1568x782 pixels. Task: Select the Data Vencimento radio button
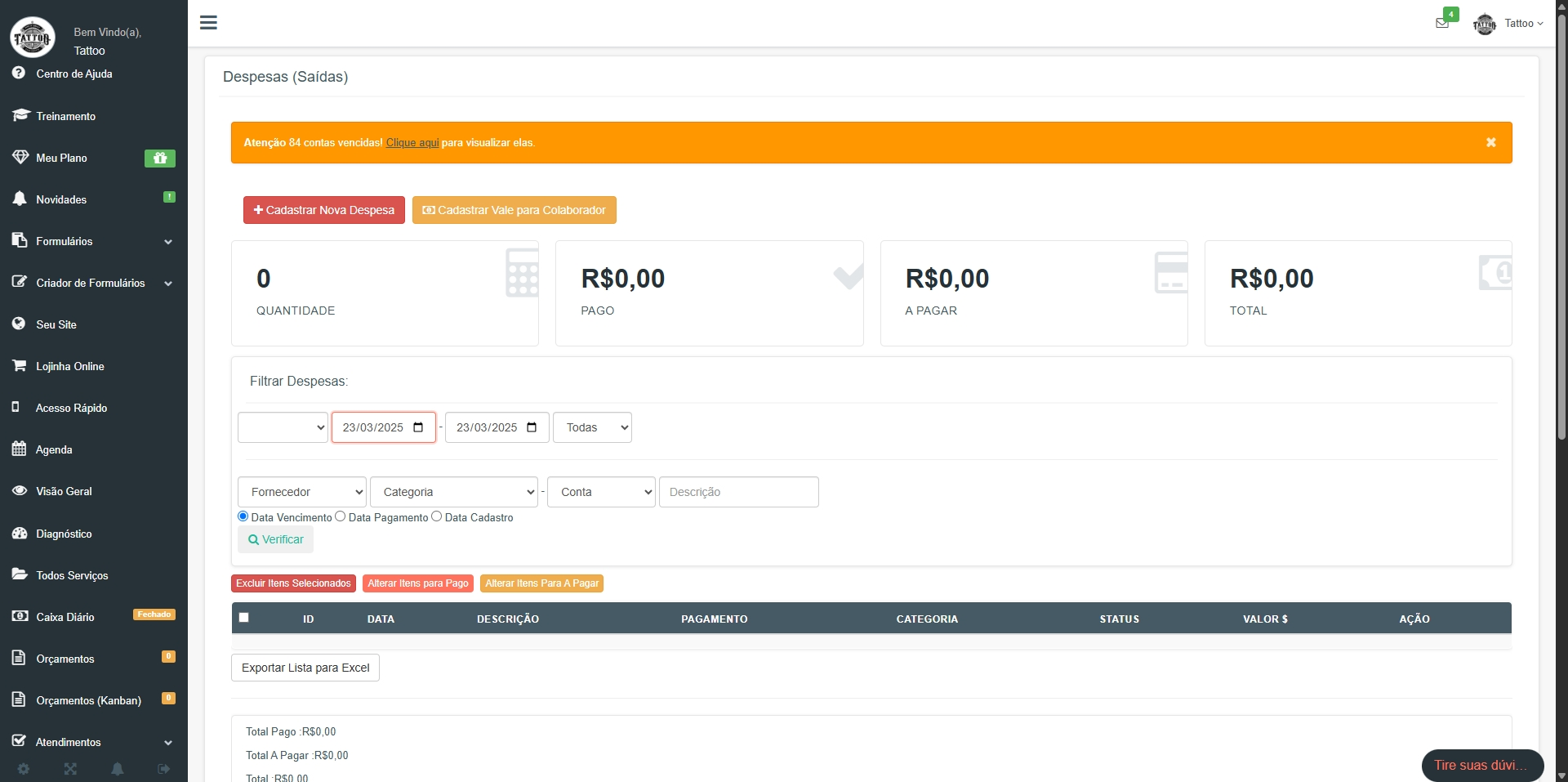243,516
